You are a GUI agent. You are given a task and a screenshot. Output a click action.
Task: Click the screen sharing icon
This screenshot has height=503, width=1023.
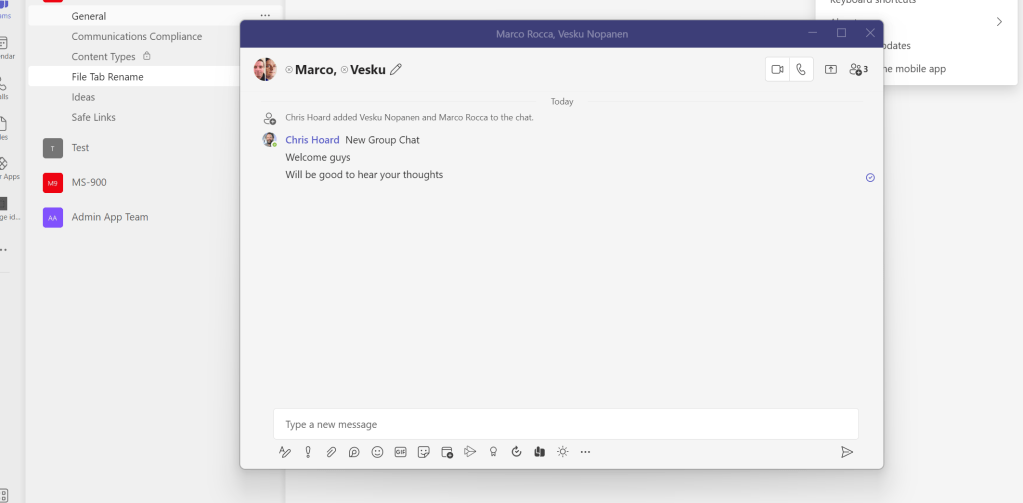pyautogui.click(x=830, y=69)
